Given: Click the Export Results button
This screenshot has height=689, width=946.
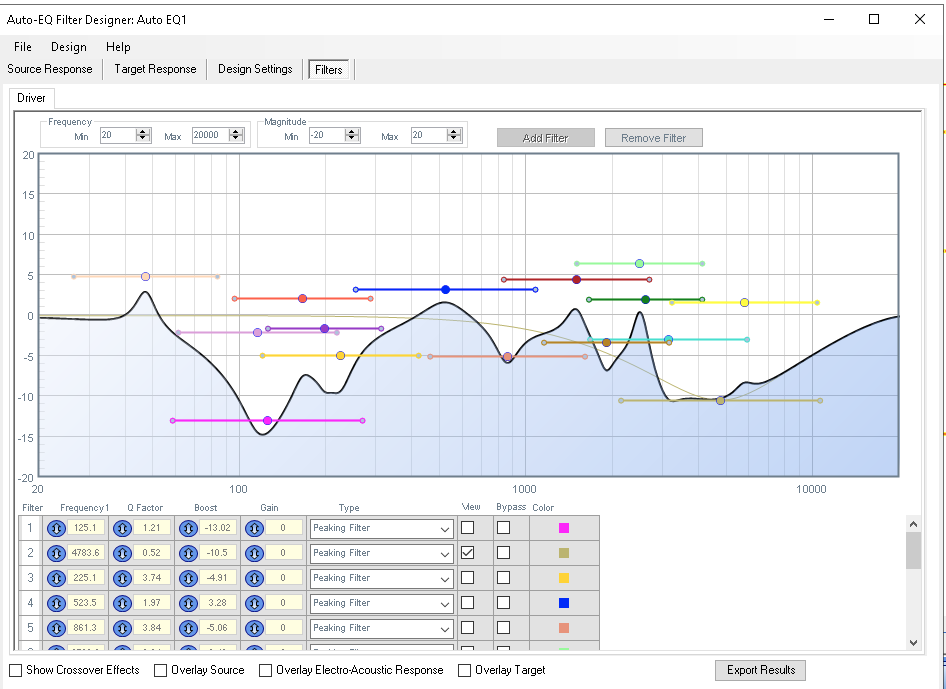Looking at the screenshot, I should click(760, 670).
